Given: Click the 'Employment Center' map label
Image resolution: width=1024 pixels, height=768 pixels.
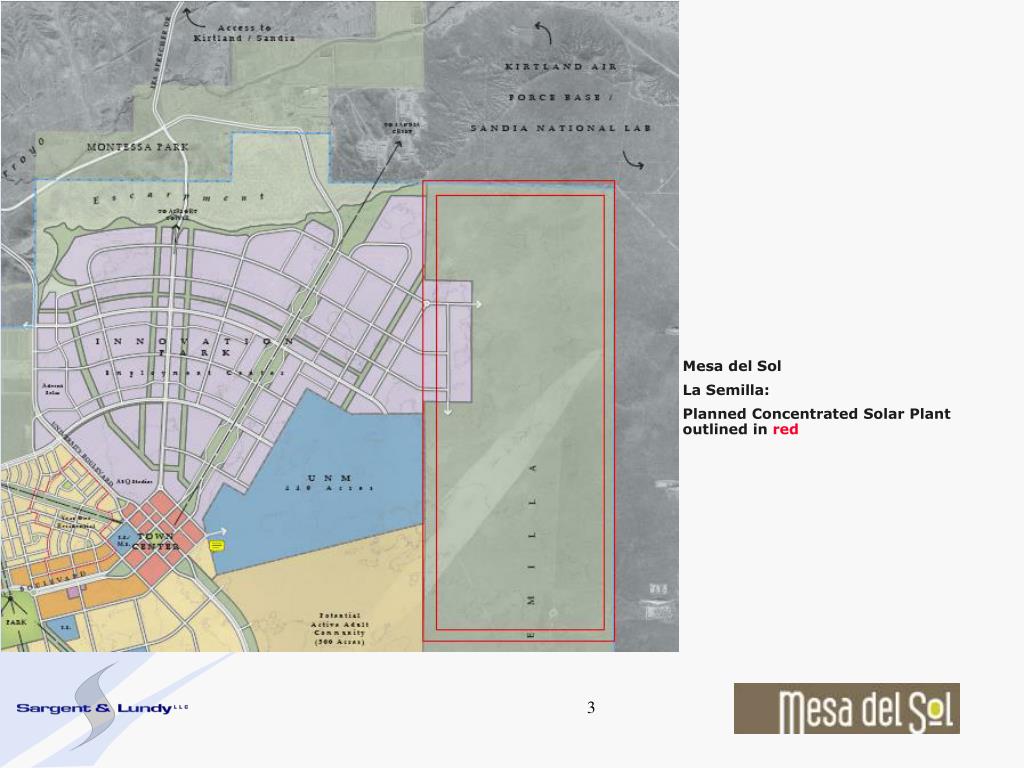Looking at the screenshot, I should [x=195, y=372].
